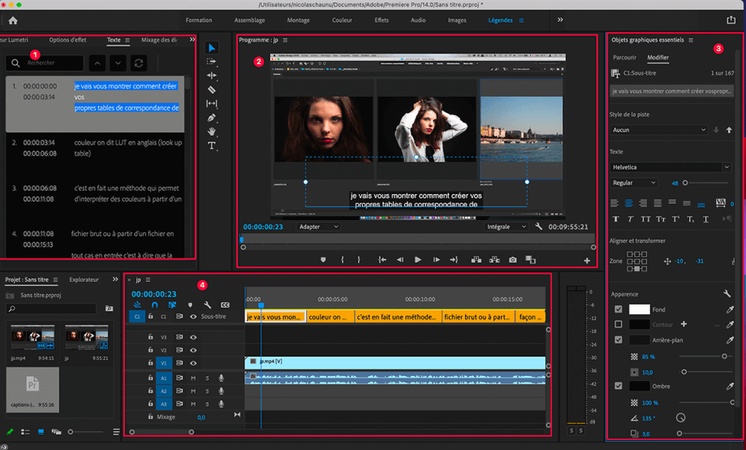Select the Pen tool
Viewport: 746px width, 450px height.
(x=212, y=117)
